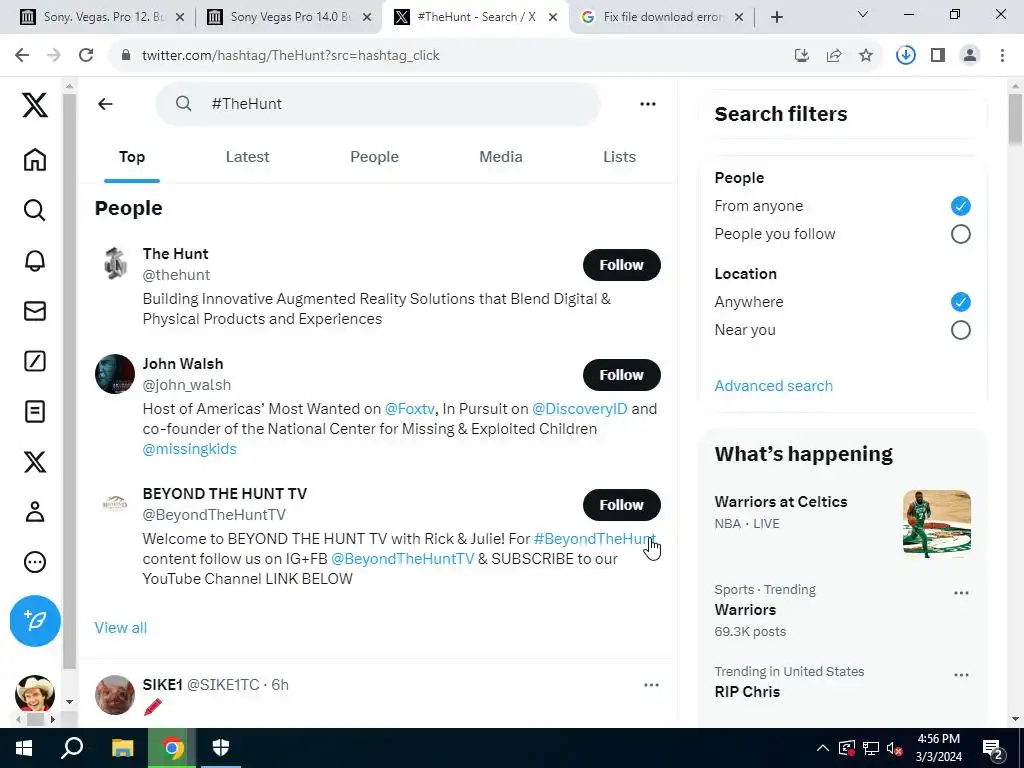1024x768 pixels.
Task: Open a new browser tab
Action: click(776, 17)
